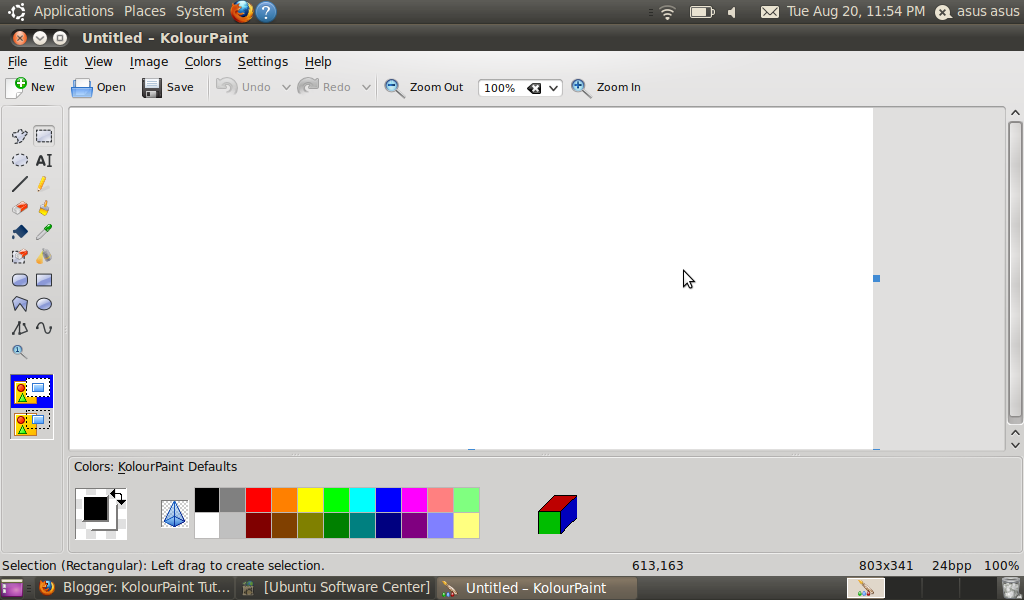Image resolution: width=1024 pixels, height=600 pixels.
Task: Select the Text tool
Action: tap(43, 160)
